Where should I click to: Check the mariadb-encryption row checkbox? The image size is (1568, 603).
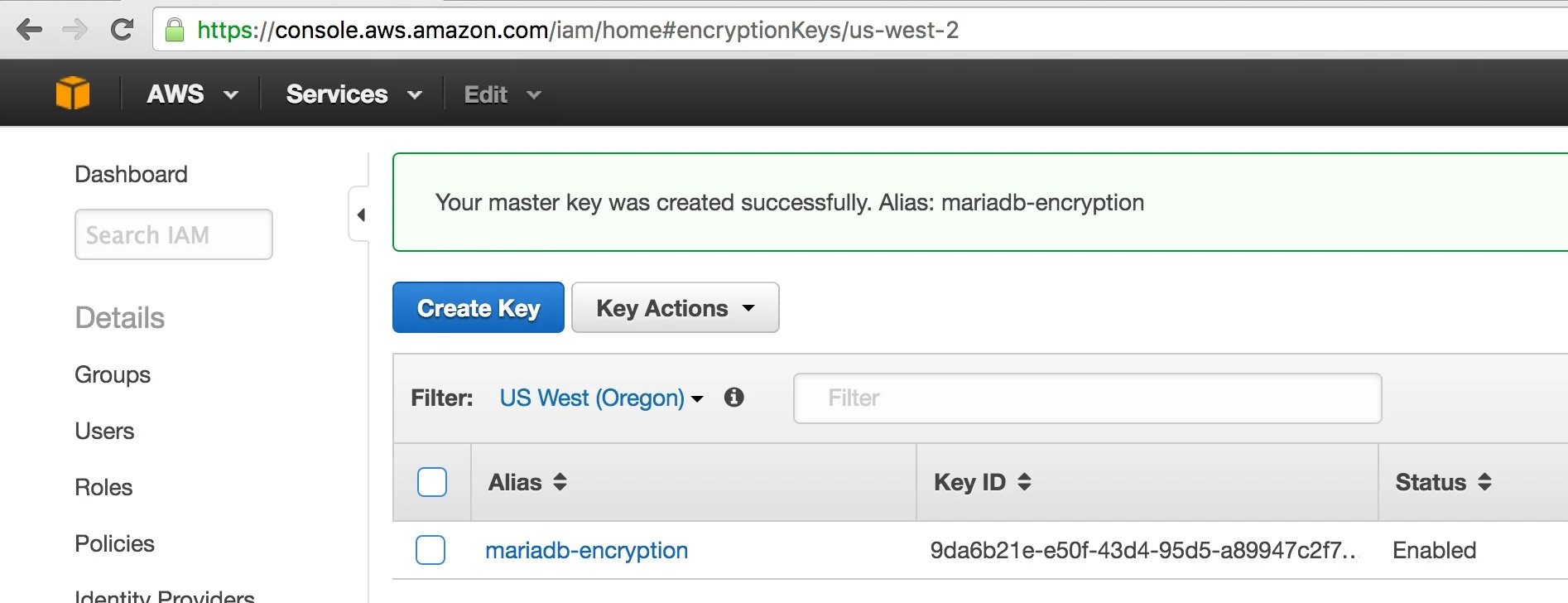click(430, 550)
